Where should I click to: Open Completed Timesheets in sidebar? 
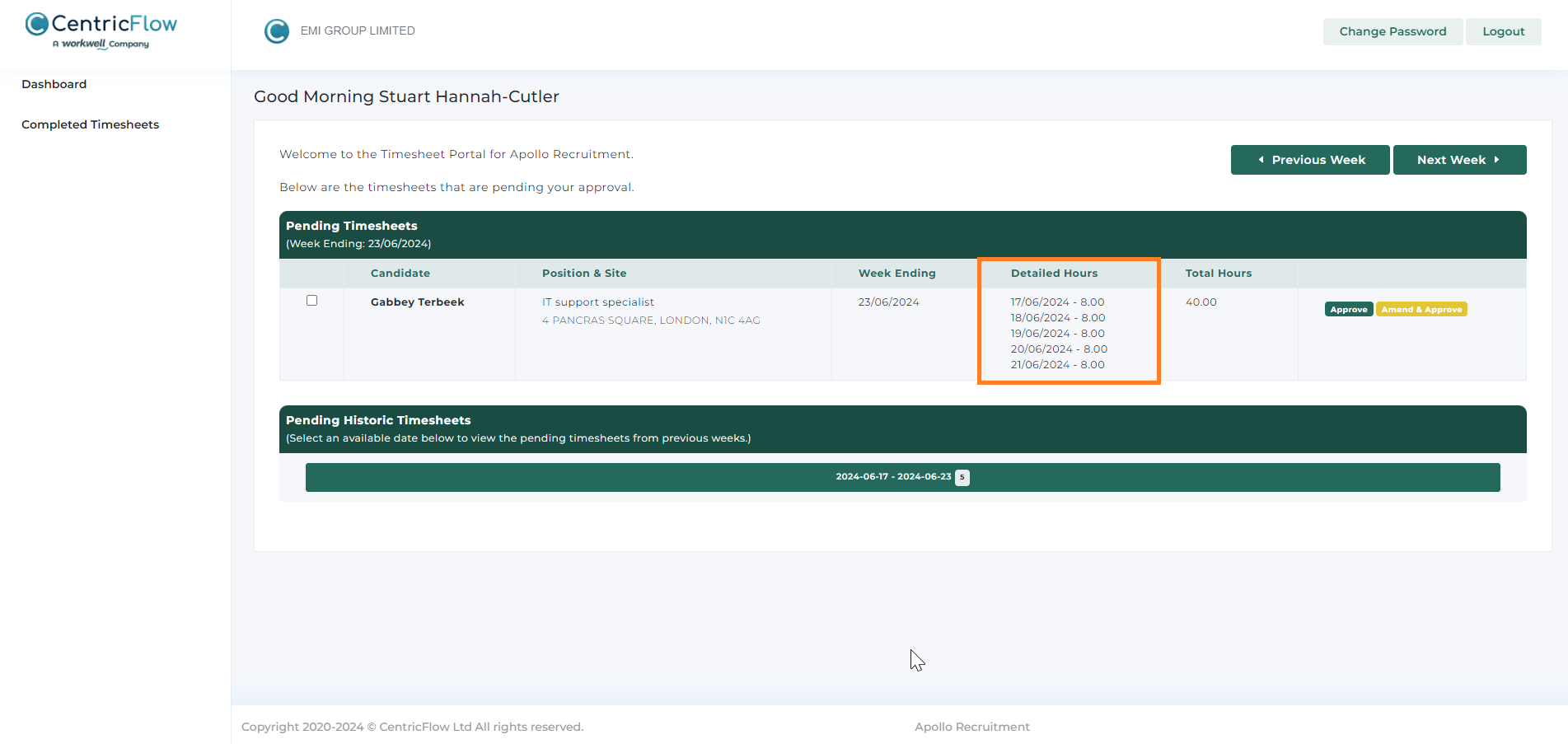(91, 124)
